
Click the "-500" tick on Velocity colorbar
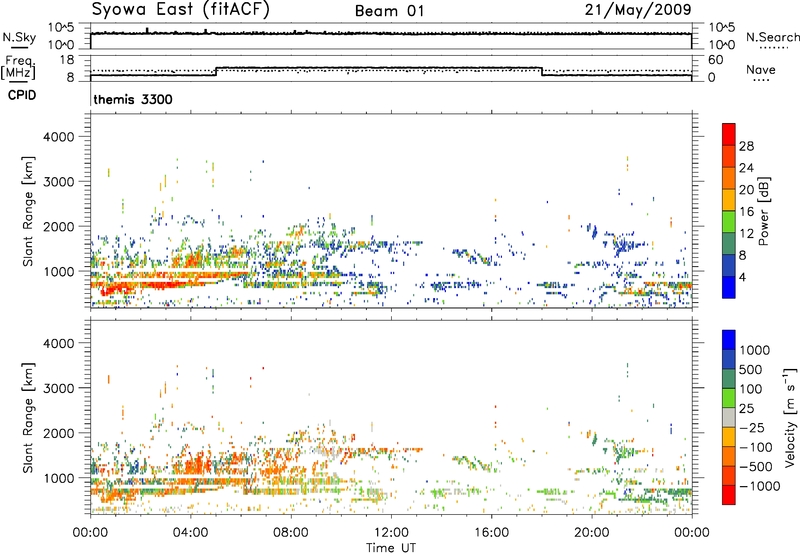756,467
